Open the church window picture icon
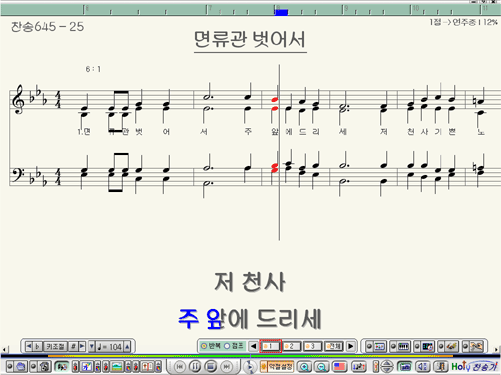The height and width of the screenshot is (375, 501). (x=147, y=366)
